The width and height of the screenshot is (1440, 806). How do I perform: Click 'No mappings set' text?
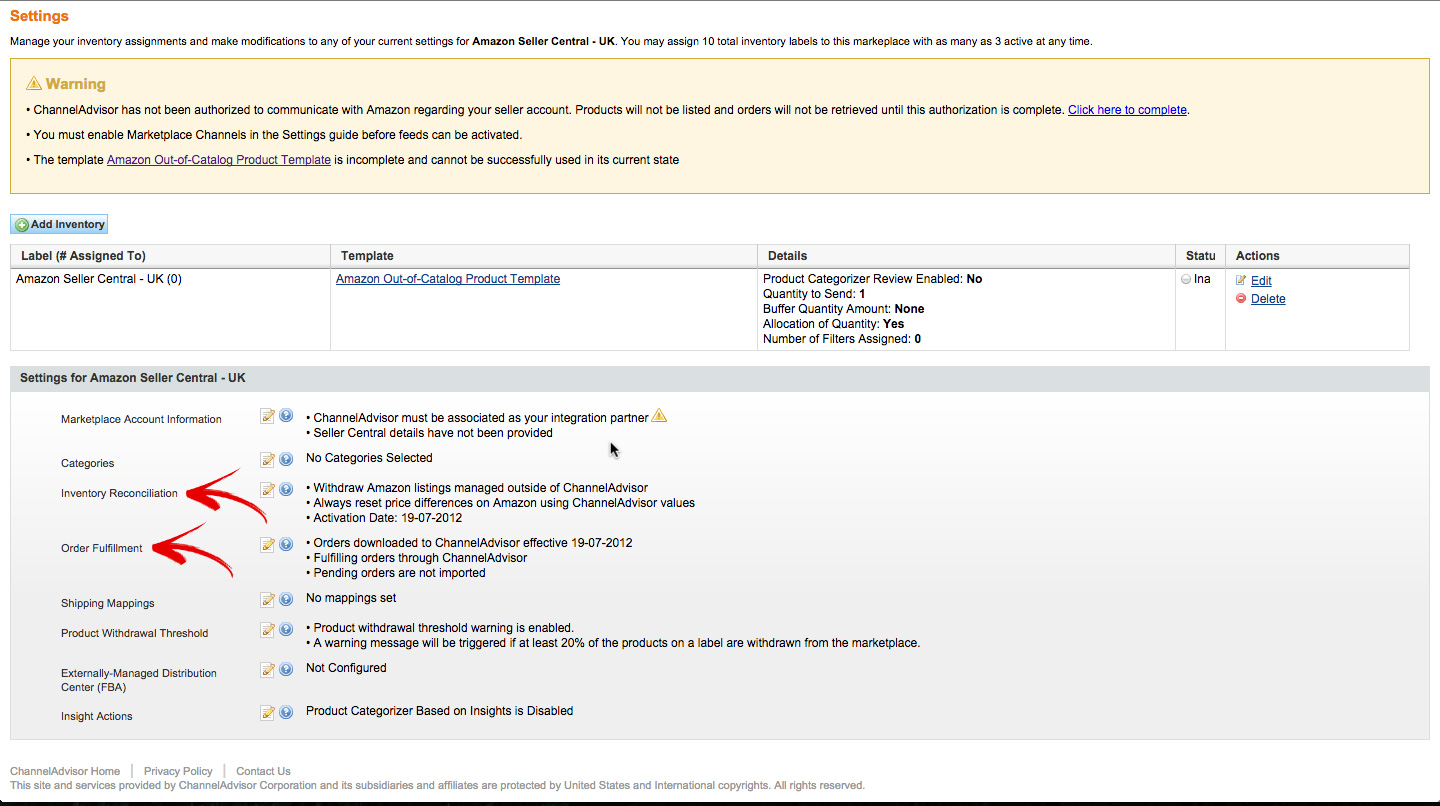351,598
